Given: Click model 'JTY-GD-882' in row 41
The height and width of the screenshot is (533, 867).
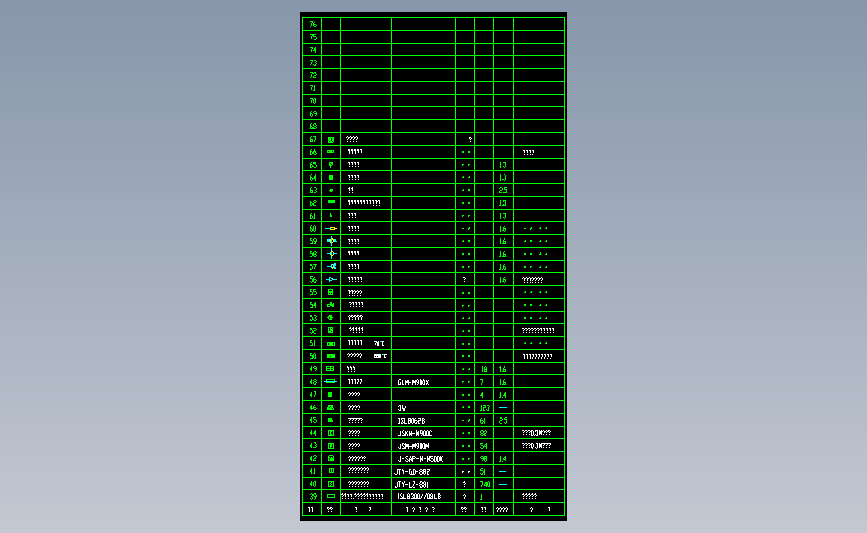Looking at the screenshot, I should point(412,472).
